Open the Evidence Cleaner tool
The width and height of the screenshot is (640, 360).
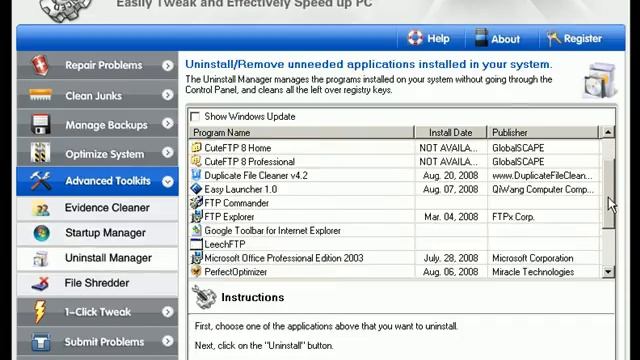(98, 208)
